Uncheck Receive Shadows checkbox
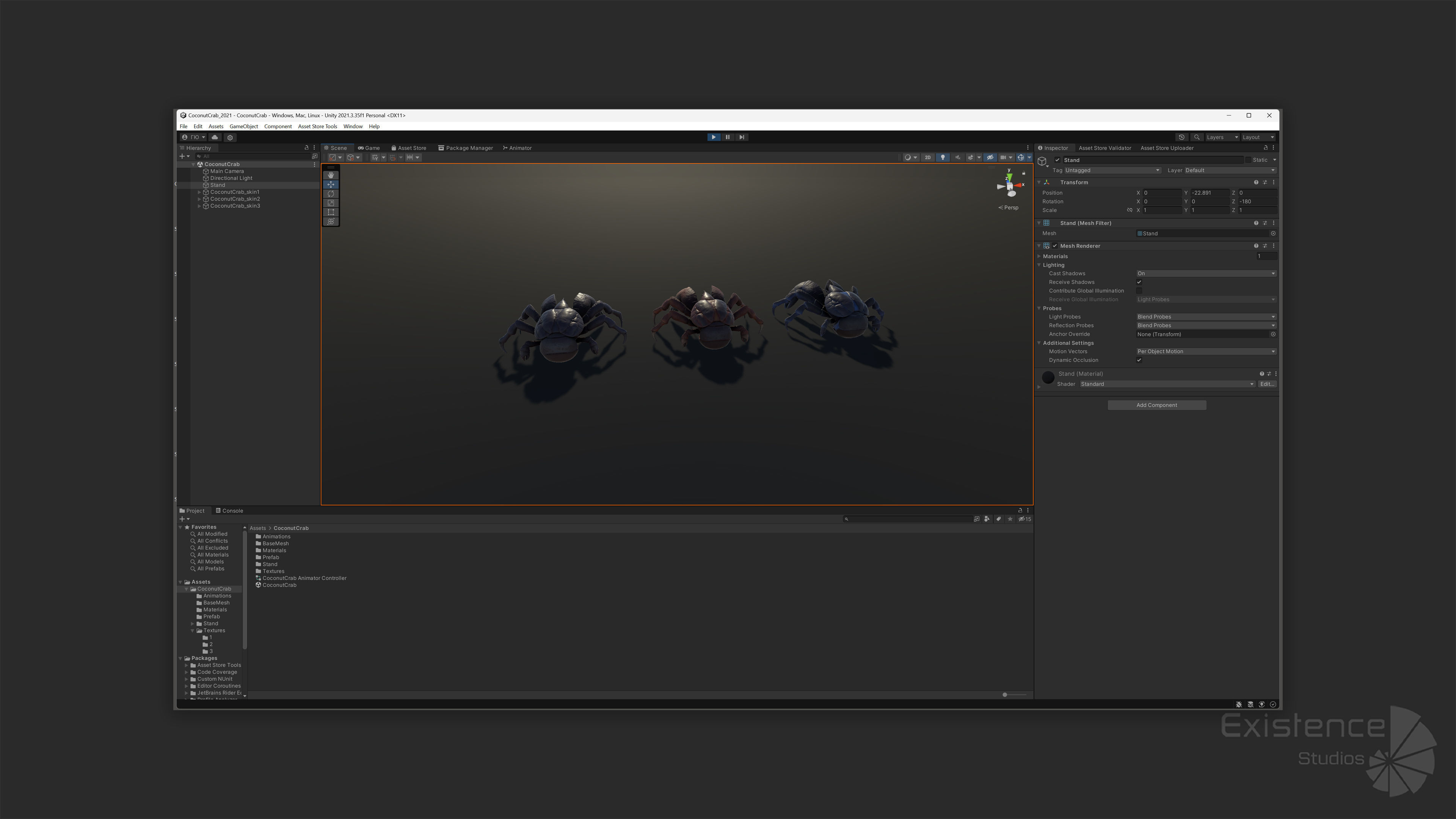 point(1139,282)
